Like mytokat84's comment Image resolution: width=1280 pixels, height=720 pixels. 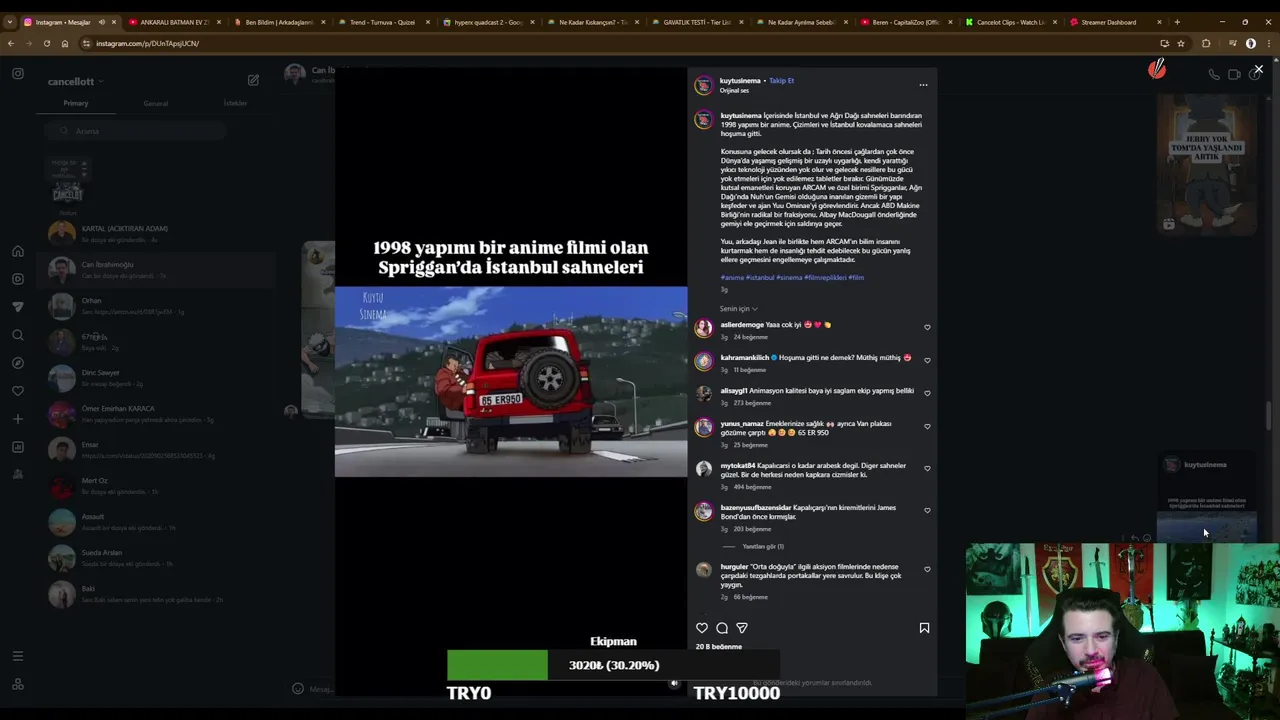tap(927, 468)
